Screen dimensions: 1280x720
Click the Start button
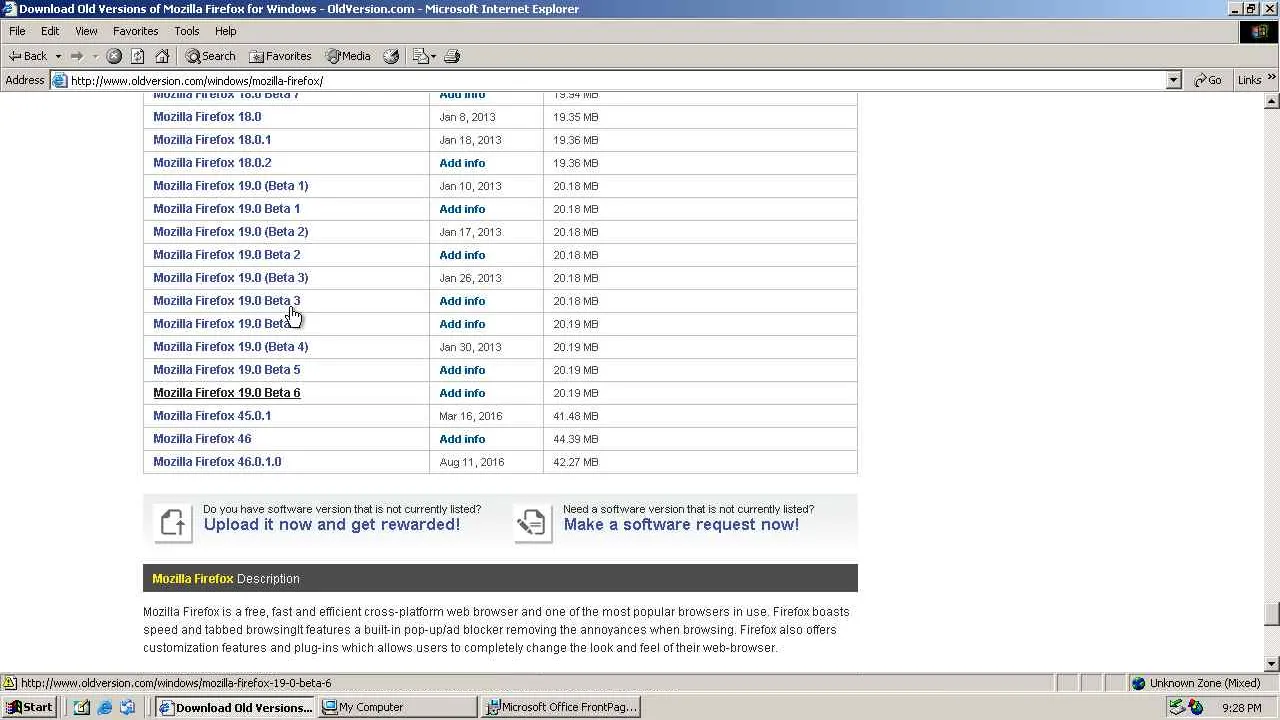(29, 707)
